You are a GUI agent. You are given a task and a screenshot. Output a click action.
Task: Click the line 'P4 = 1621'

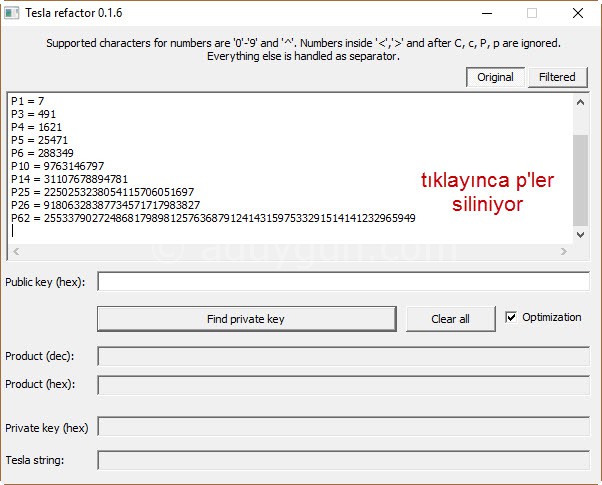pyautogui.click(x=36, y=127)
